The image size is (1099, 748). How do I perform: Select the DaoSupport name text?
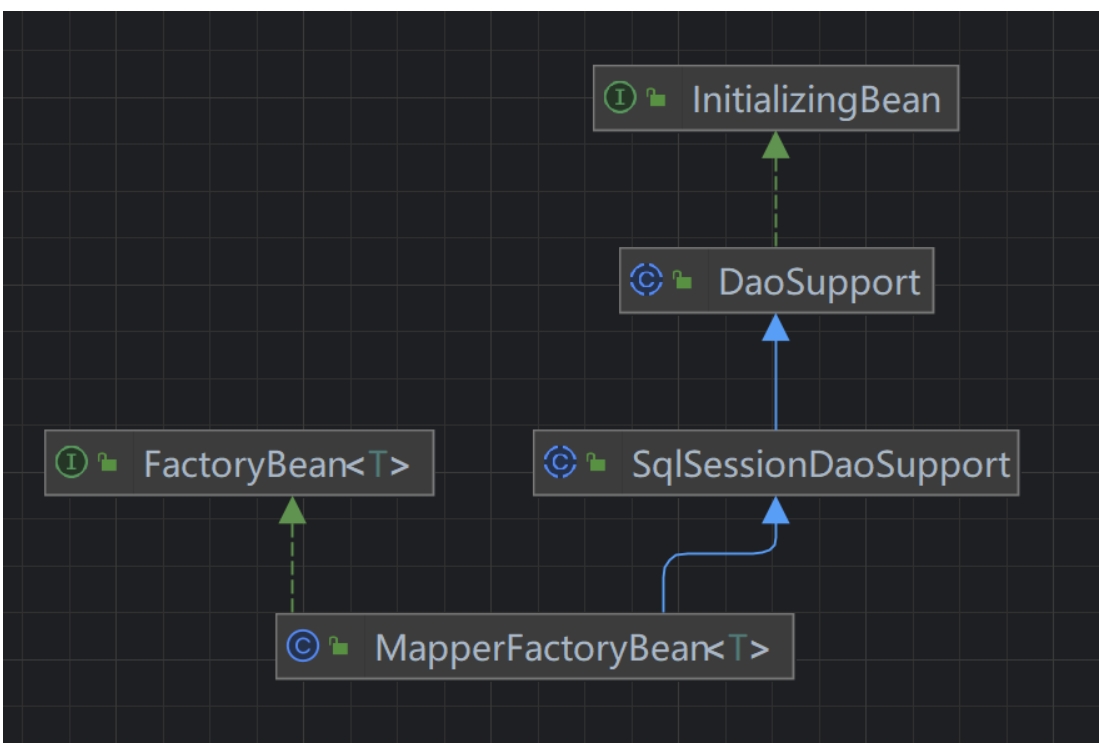click(818, 282)
